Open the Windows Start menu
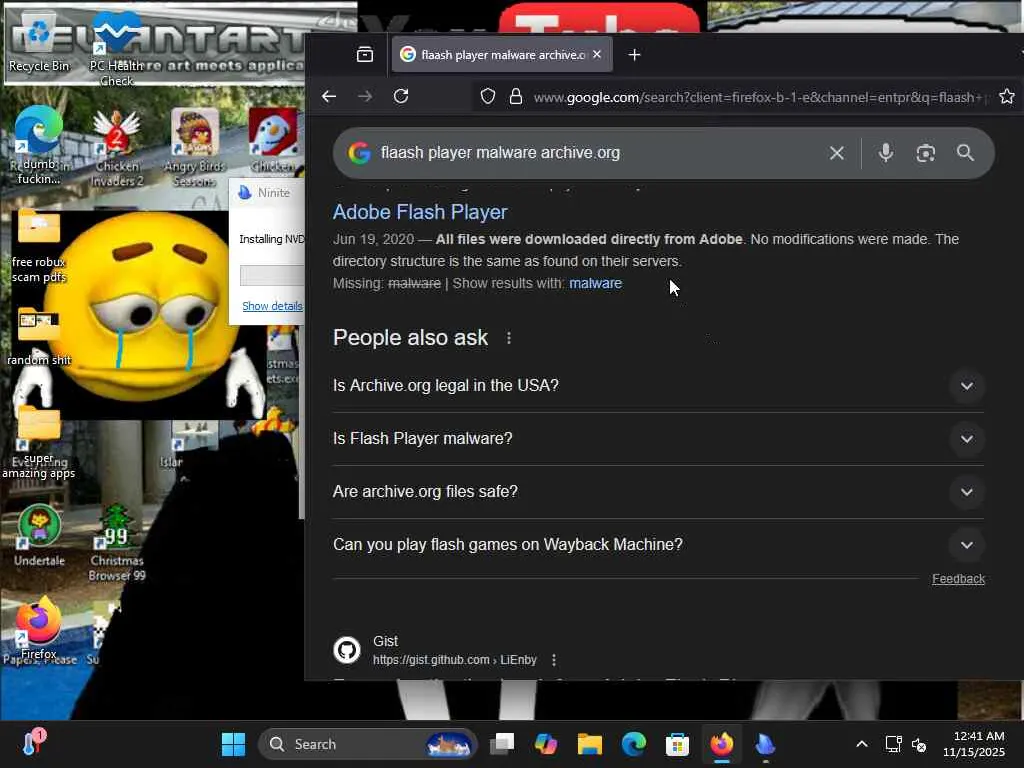This screenshot has height=768, width=1024. (x=233, y=744)
